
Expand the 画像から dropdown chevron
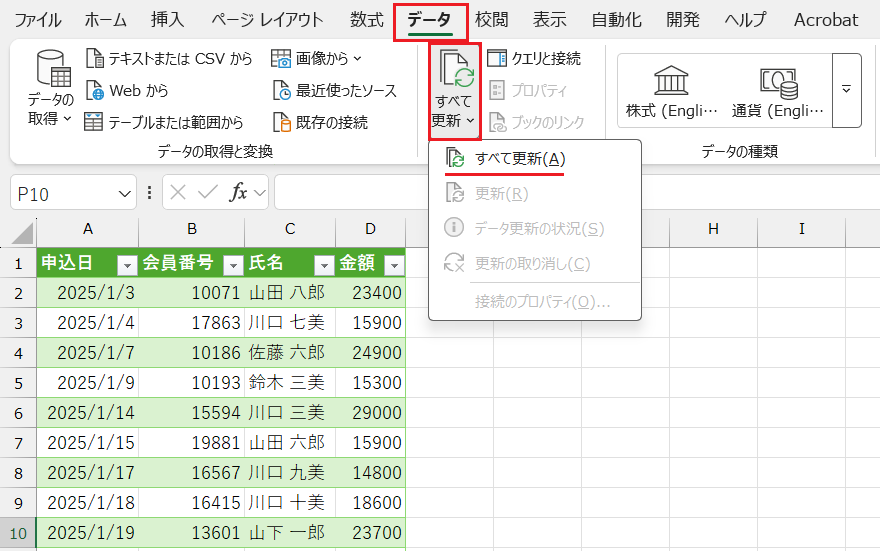[358, 58]
